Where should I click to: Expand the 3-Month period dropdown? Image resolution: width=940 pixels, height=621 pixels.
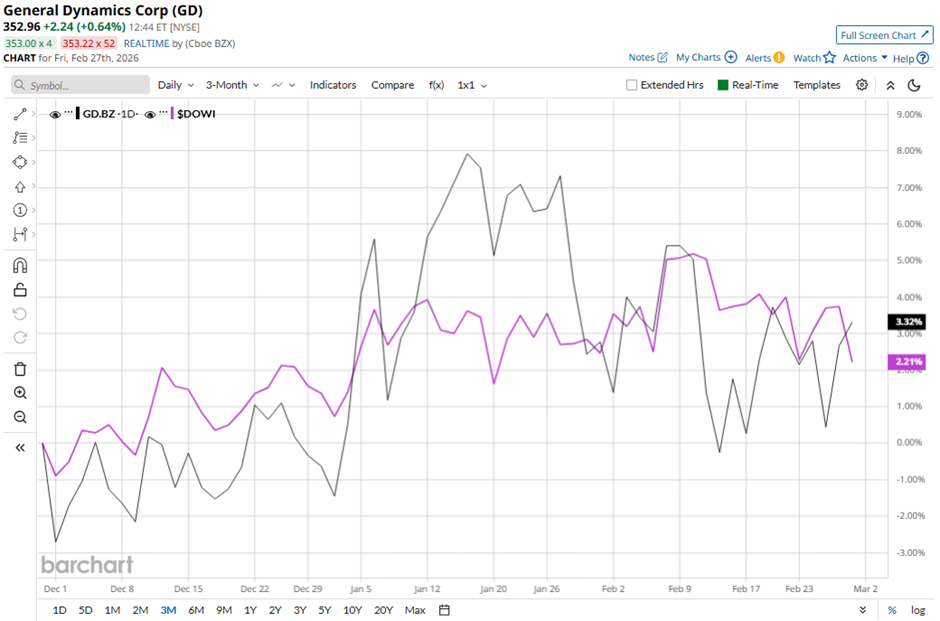(x=232, y=85)
